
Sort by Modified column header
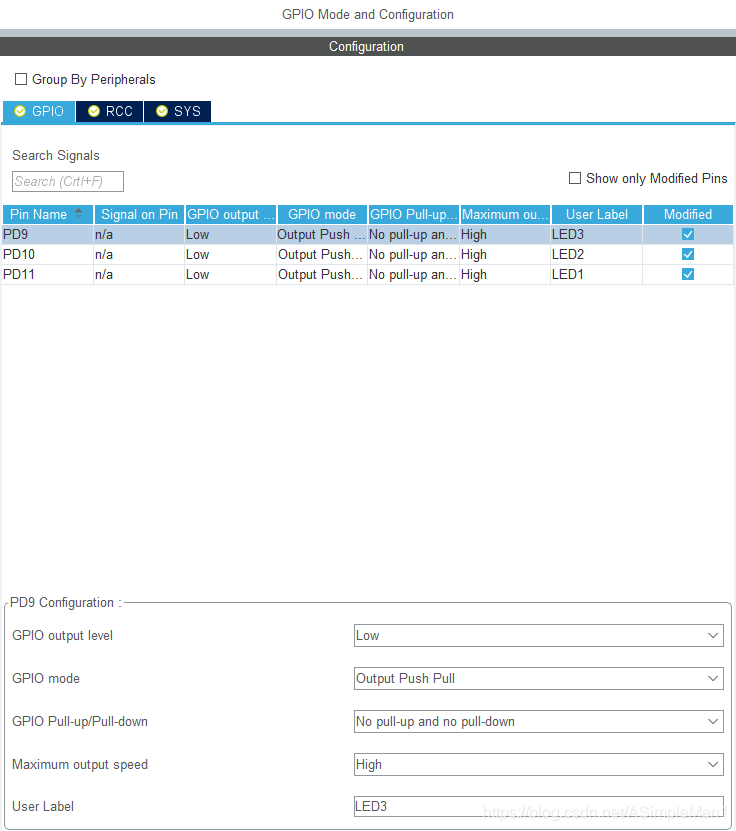pos(688,214)
